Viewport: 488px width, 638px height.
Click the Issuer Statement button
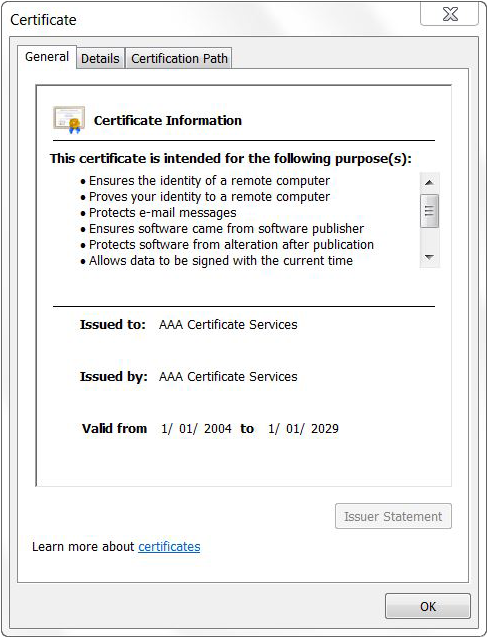[393, 516]
